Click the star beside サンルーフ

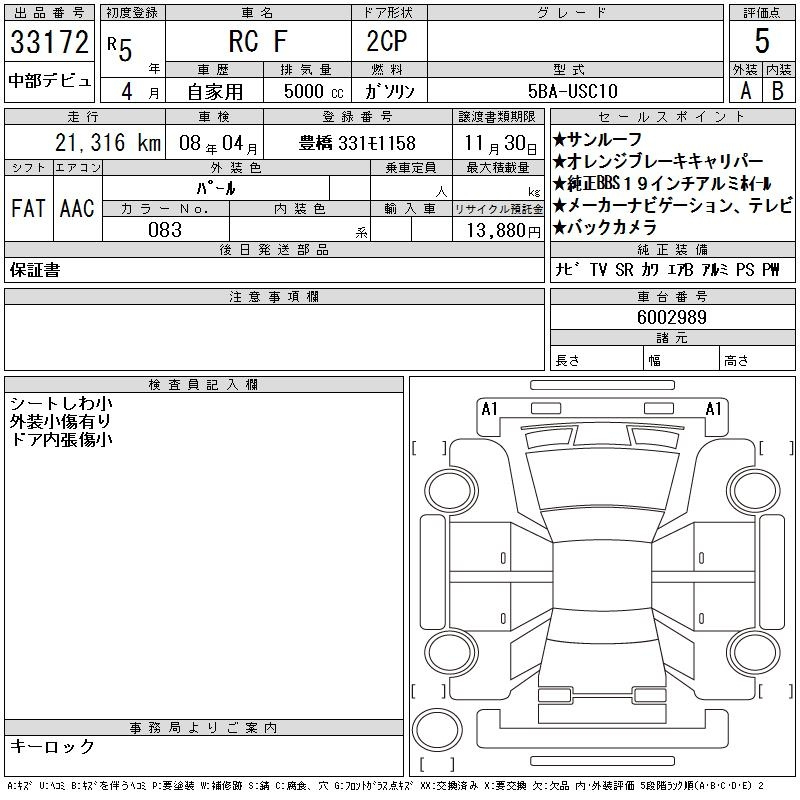[559, 140]
